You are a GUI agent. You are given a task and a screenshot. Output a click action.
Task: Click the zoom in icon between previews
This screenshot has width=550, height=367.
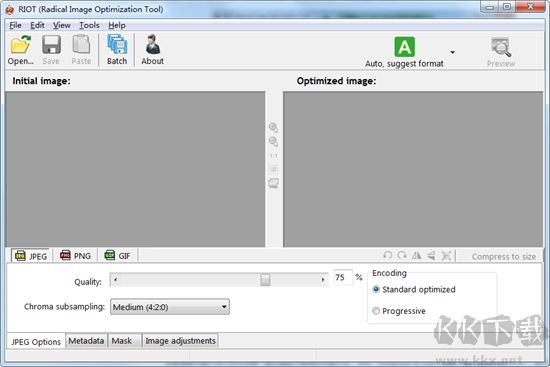(x=273, y=127)
